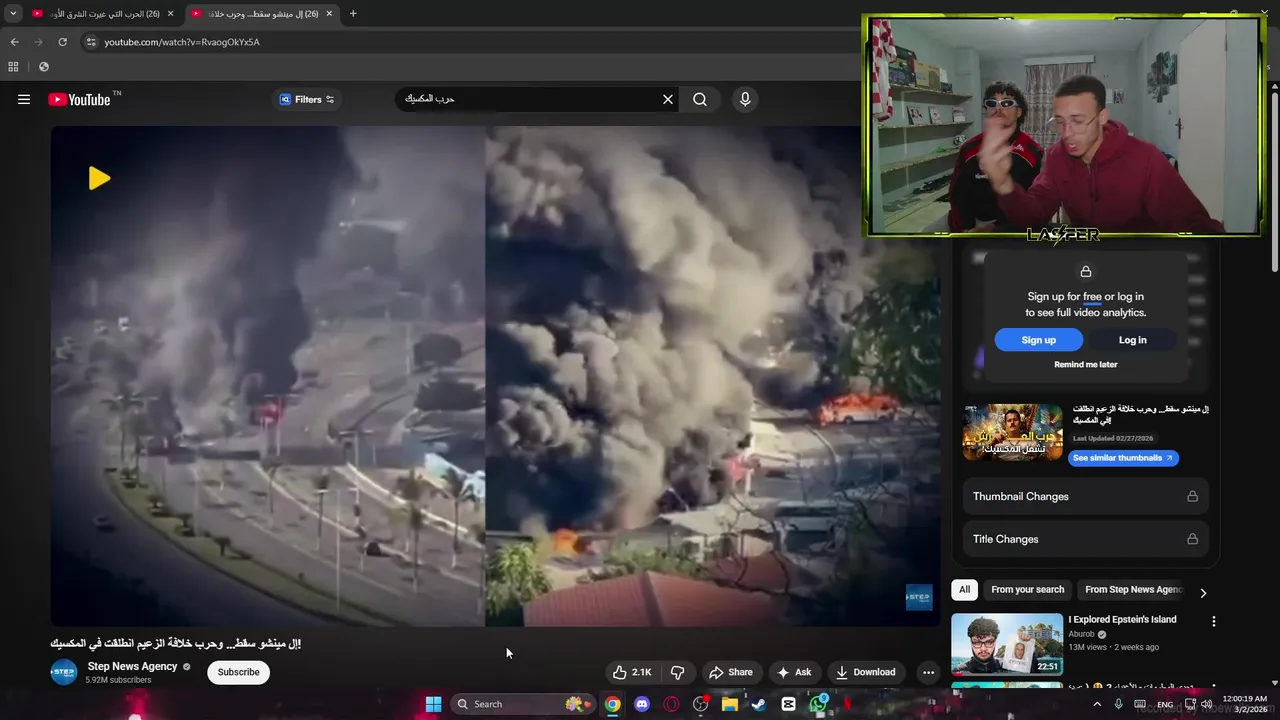Open I Explored Epstein's Island title
Image resolution: width=1280 pixels, height=720 pixels.
pyautogui.click(x=1122, y=620)
